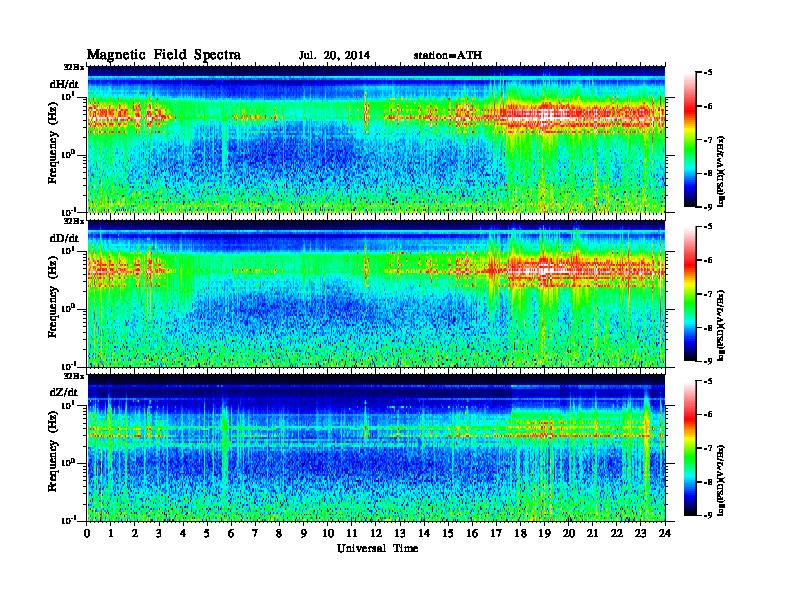Screen dimensions: 792x612
Task: Click the 10^0 frequency tick of dH/dt panel
Action: [x=68, y=154]
